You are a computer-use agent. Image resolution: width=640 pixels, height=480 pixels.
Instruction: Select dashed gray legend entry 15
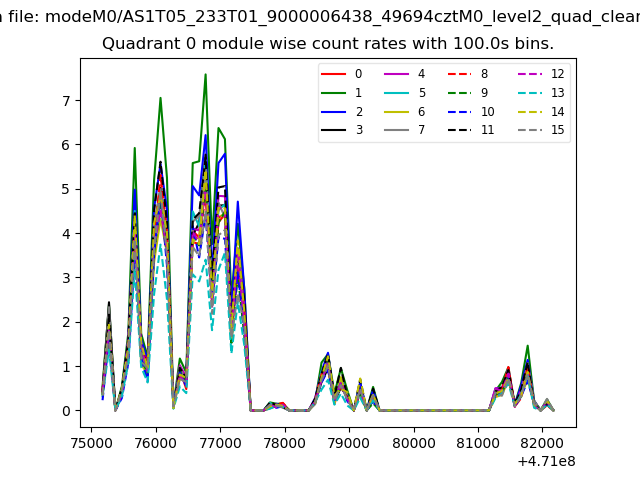530,131
